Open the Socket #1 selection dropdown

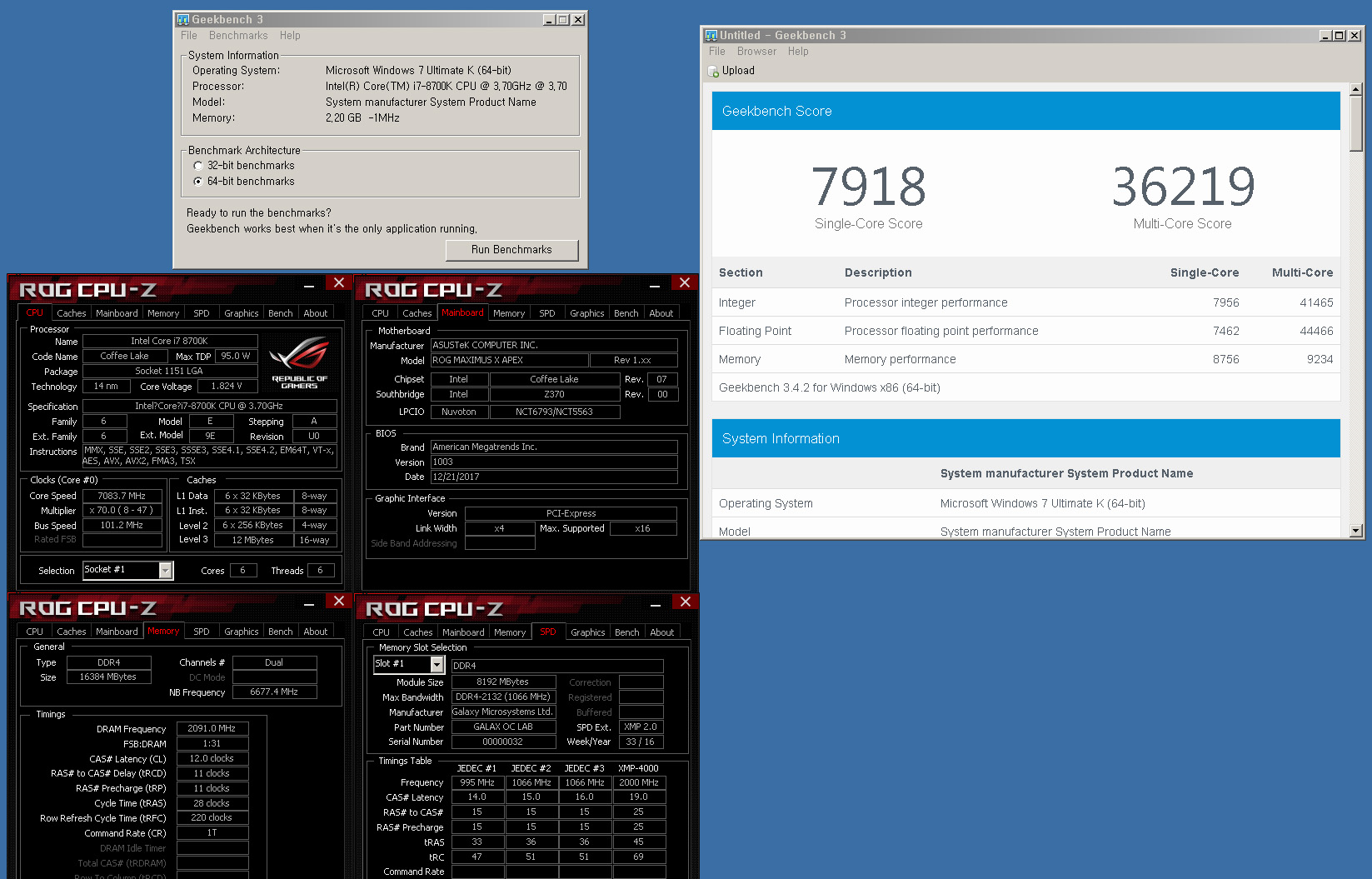coord(166,570)
